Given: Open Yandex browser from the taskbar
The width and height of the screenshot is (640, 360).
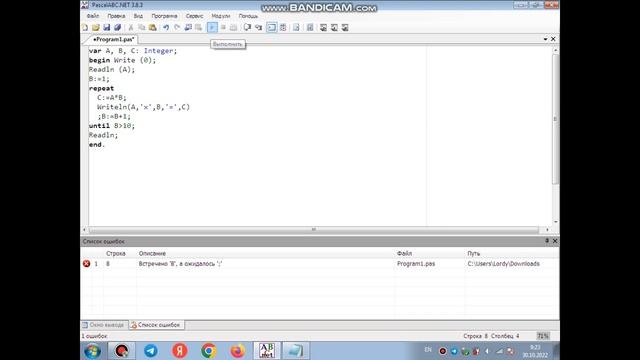Looking at the screenshot, I should click(x=180, y=351).
